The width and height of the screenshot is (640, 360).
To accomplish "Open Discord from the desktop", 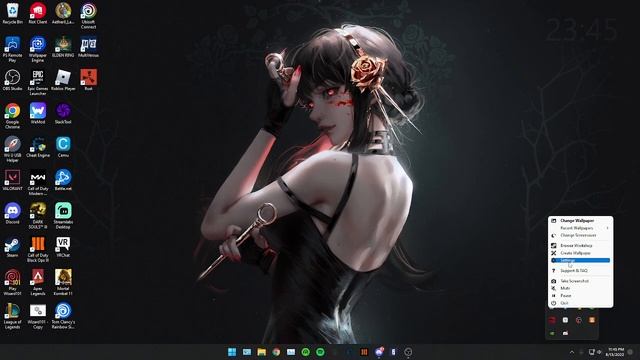I will pos(13,213).
